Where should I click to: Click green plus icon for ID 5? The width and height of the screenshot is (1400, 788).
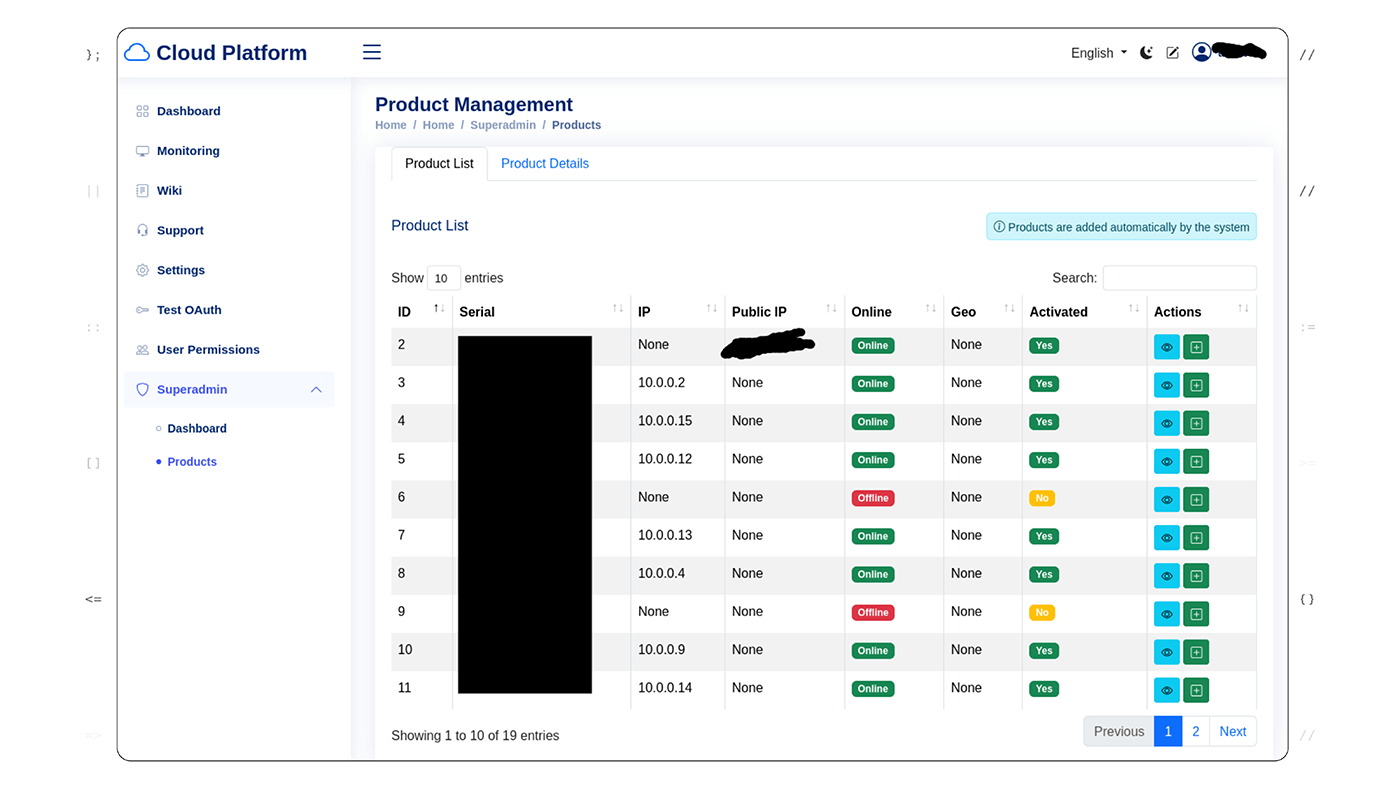(1196, 461)
